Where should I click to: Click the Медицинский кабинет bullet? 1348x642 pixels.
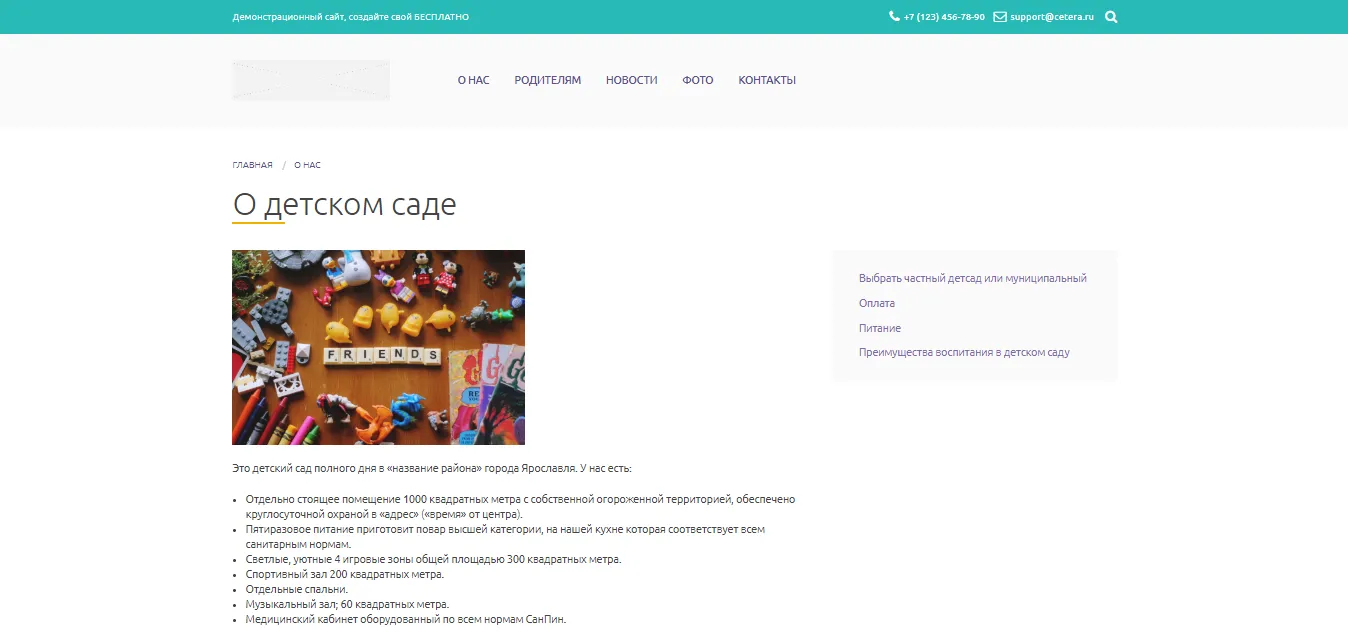405,619
